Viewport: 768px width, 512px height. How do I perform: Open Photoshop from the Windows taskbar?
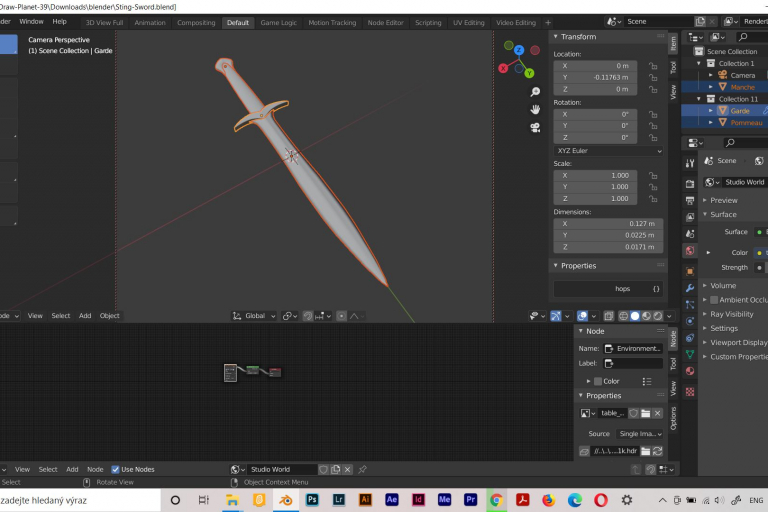pyautogui.click(x=313, y=499)
